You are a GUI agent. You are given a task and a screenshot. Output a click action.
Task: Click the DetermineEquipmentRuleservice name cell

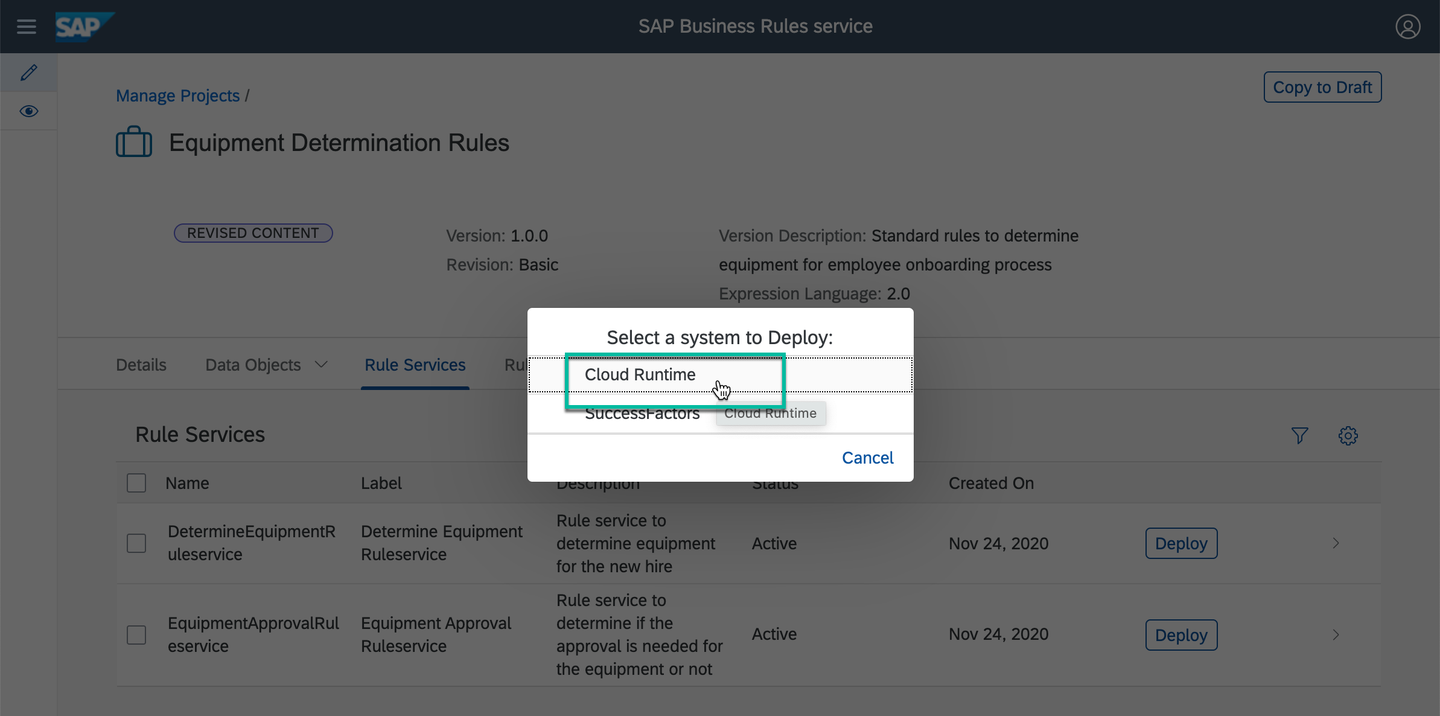tap(252, 543)
